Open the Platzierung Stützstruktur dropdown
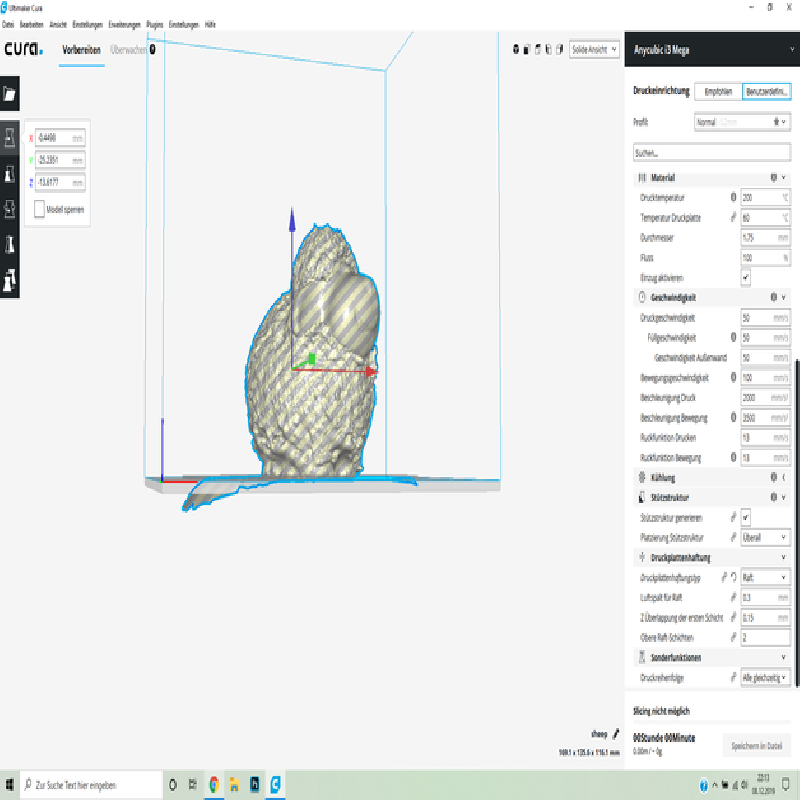800x800 pixels. pyautogui.click(x=765, y=537)
